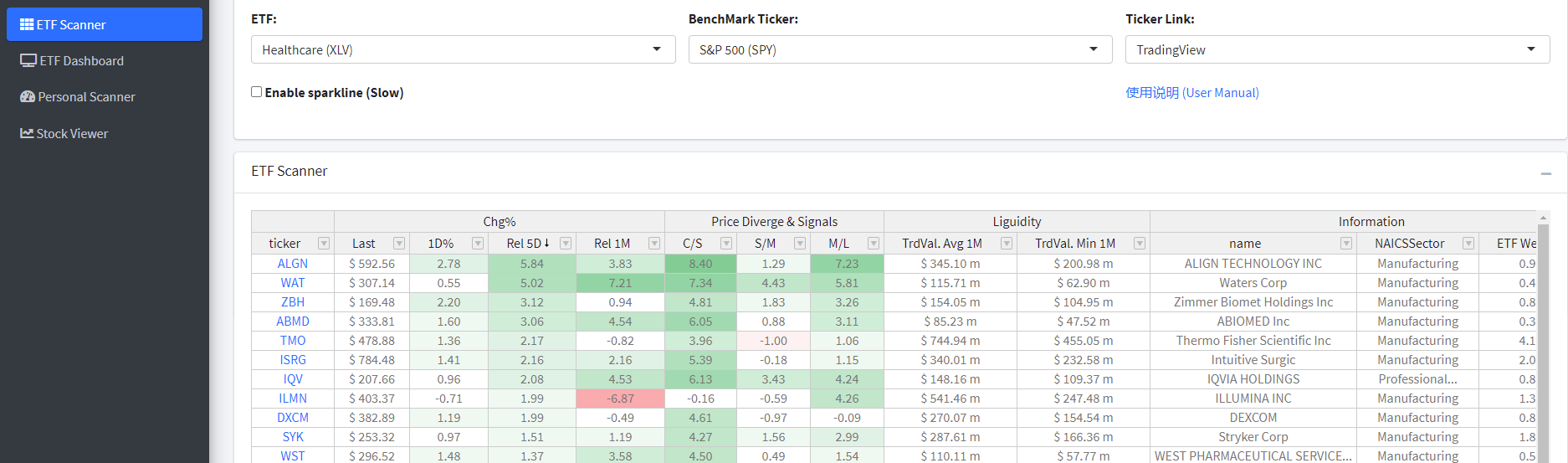The image size is (1568, 463).
Task: Click the table scrollbar up arrow
Action: (x=1543, y=219)
